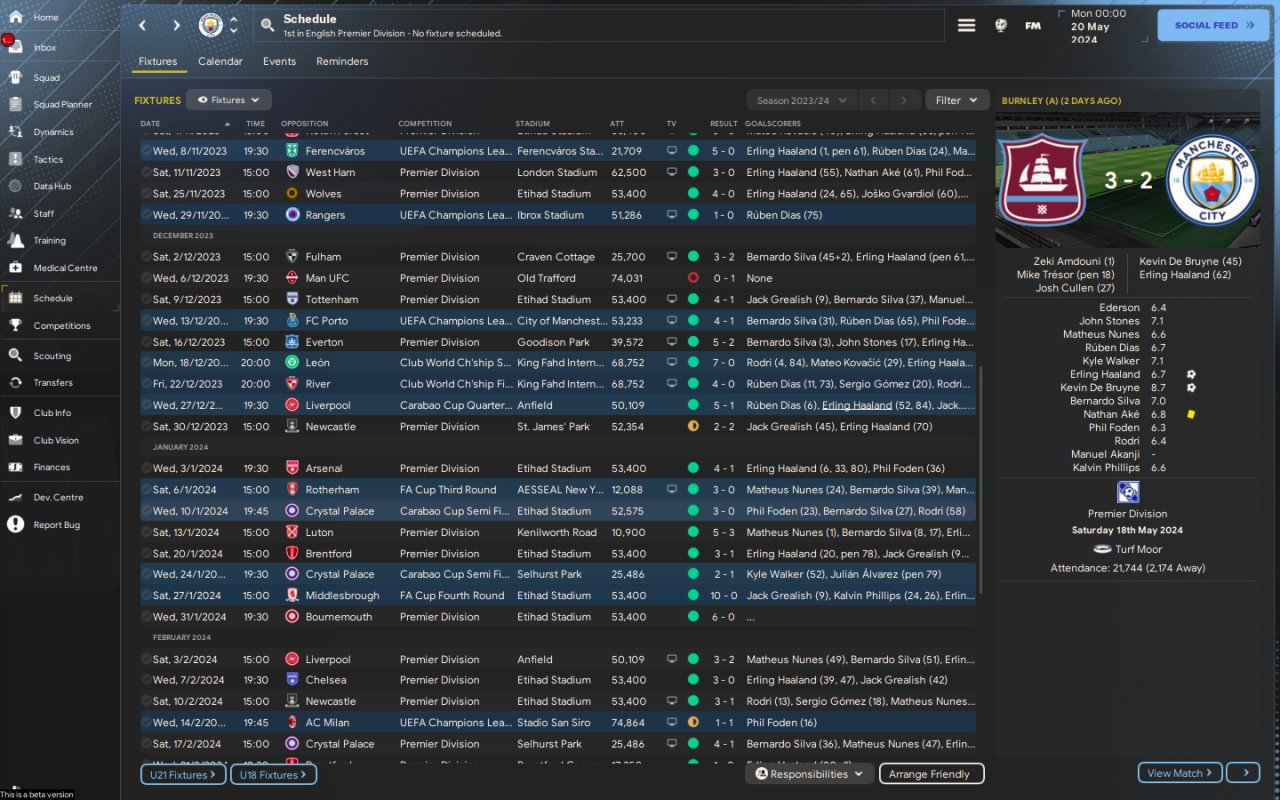Toggle the tick on the Arsenal fixture row
Screen dimensions: 1280x800
click(146, 468)
